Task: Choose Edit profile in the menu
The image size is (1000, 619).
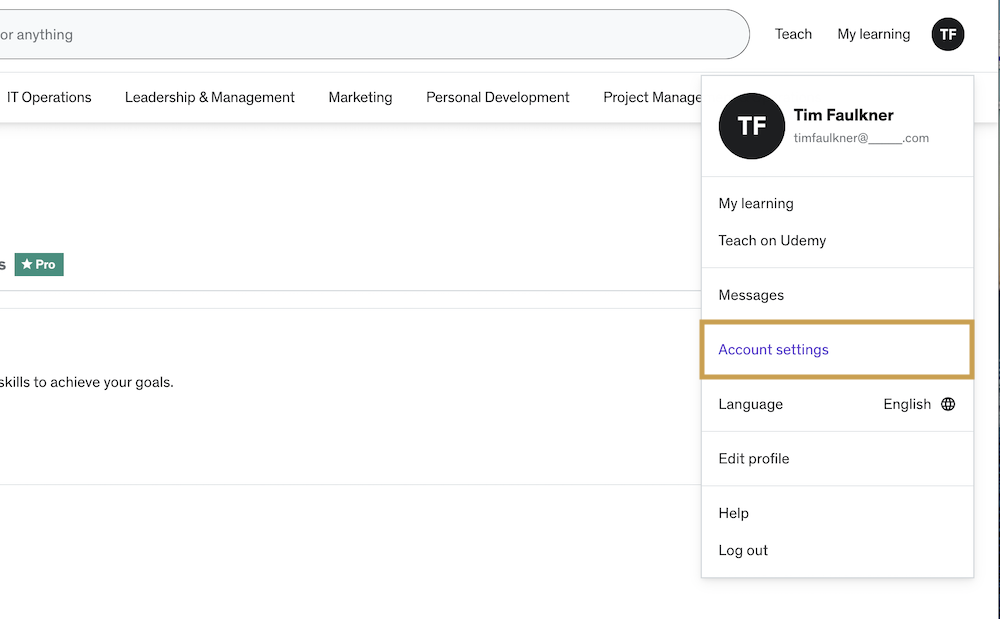Action: click(x=754, y=458)
